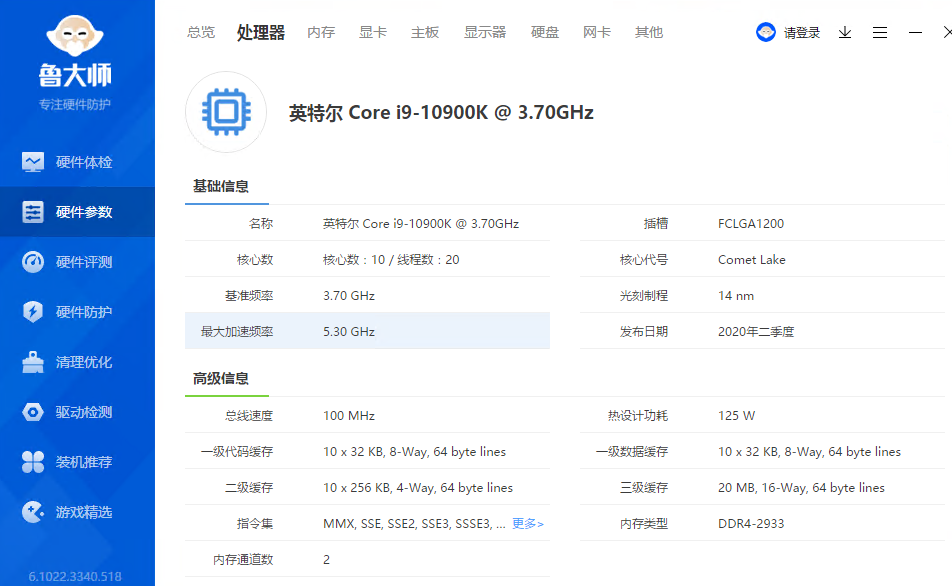Screen dimensions: 952x586
Task: Click the 2020年二季度 release date value
Action: coord(756,332)
